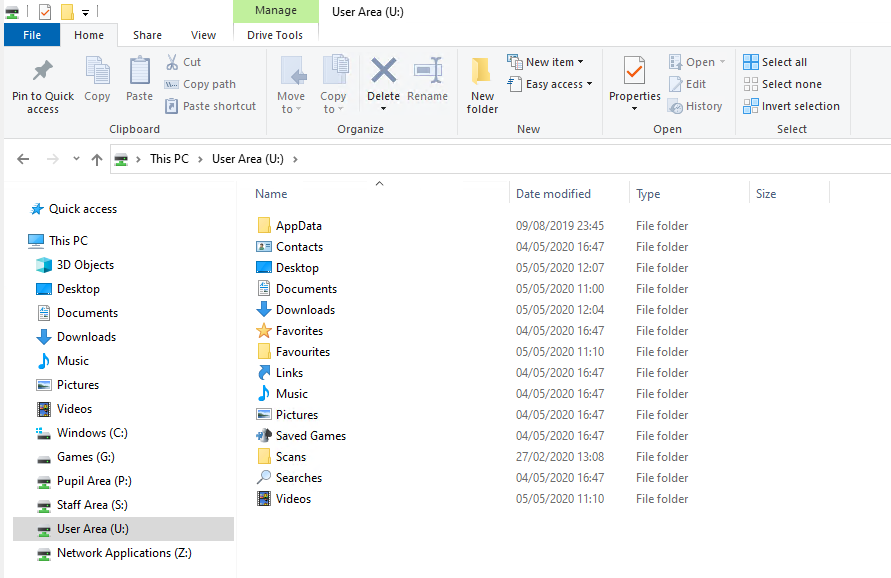Image resolution: width=891 pixels, height=578 pixels.
Task: Sort by Name column header
Action: click(x=271, y=194)
